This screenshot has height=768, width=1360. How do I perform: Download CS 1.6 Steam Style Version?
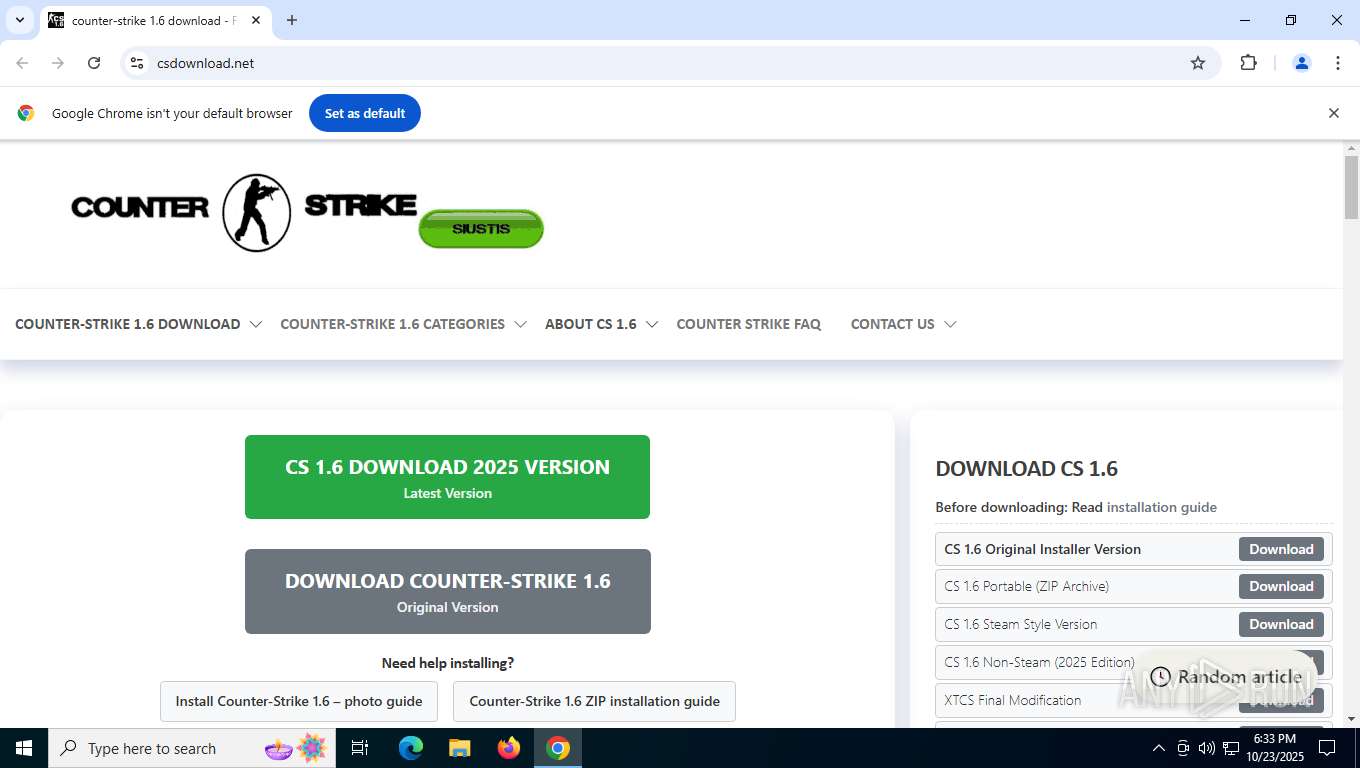click(x=1281, y=624)
